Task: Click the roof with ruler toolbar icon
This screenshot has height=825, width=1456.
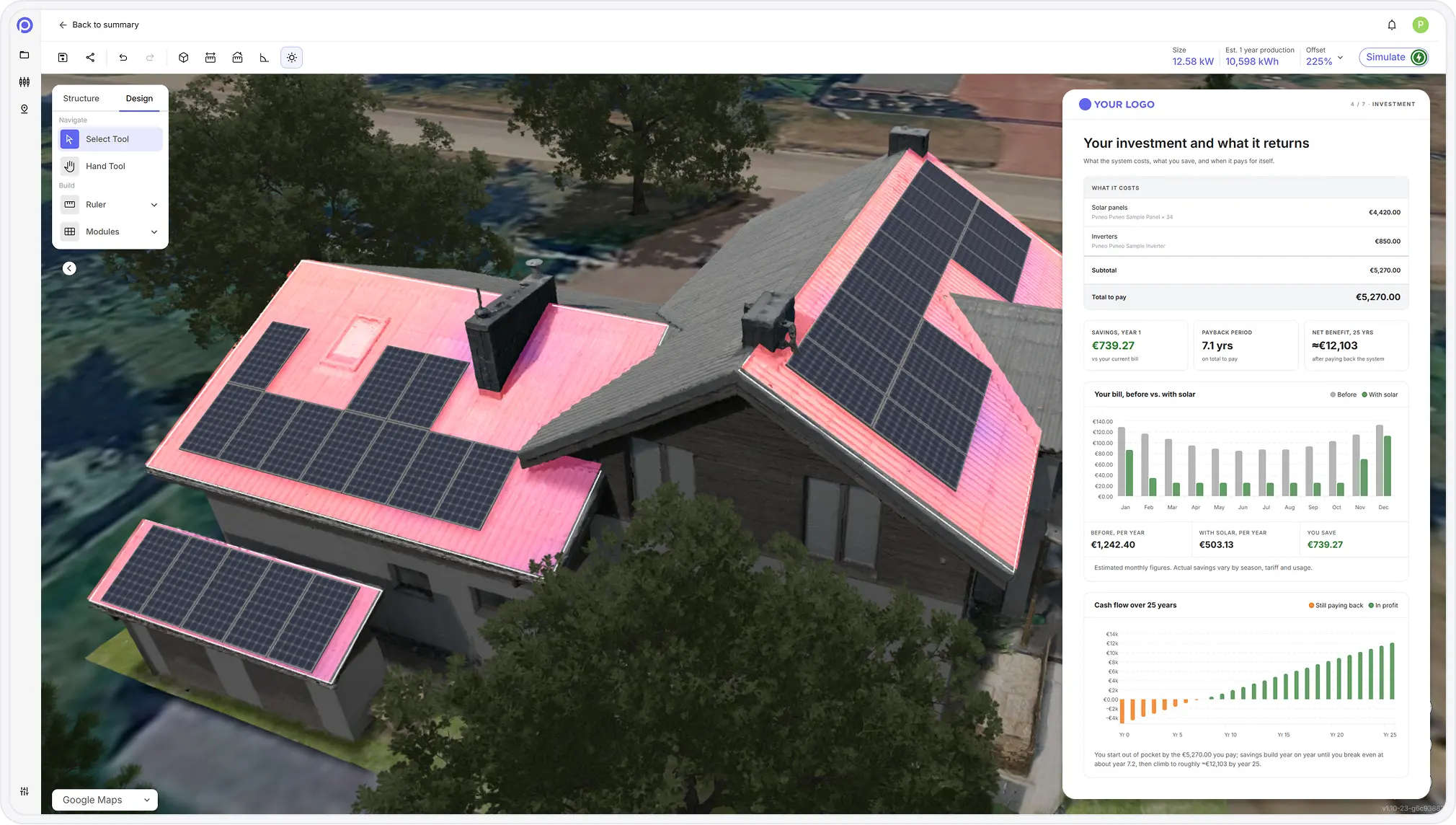Action: (237, 58)
